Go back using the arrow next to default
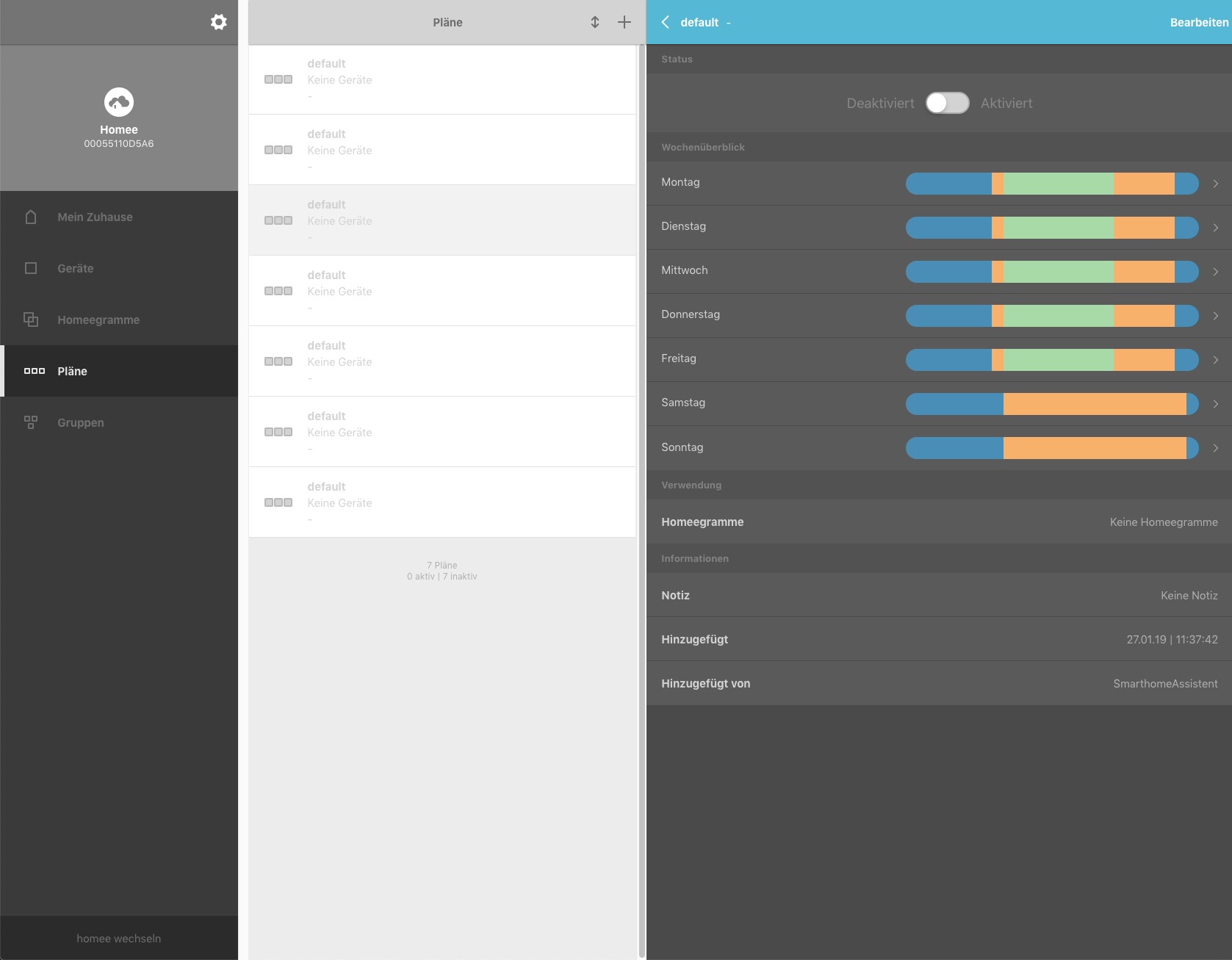 pos(666,22)
